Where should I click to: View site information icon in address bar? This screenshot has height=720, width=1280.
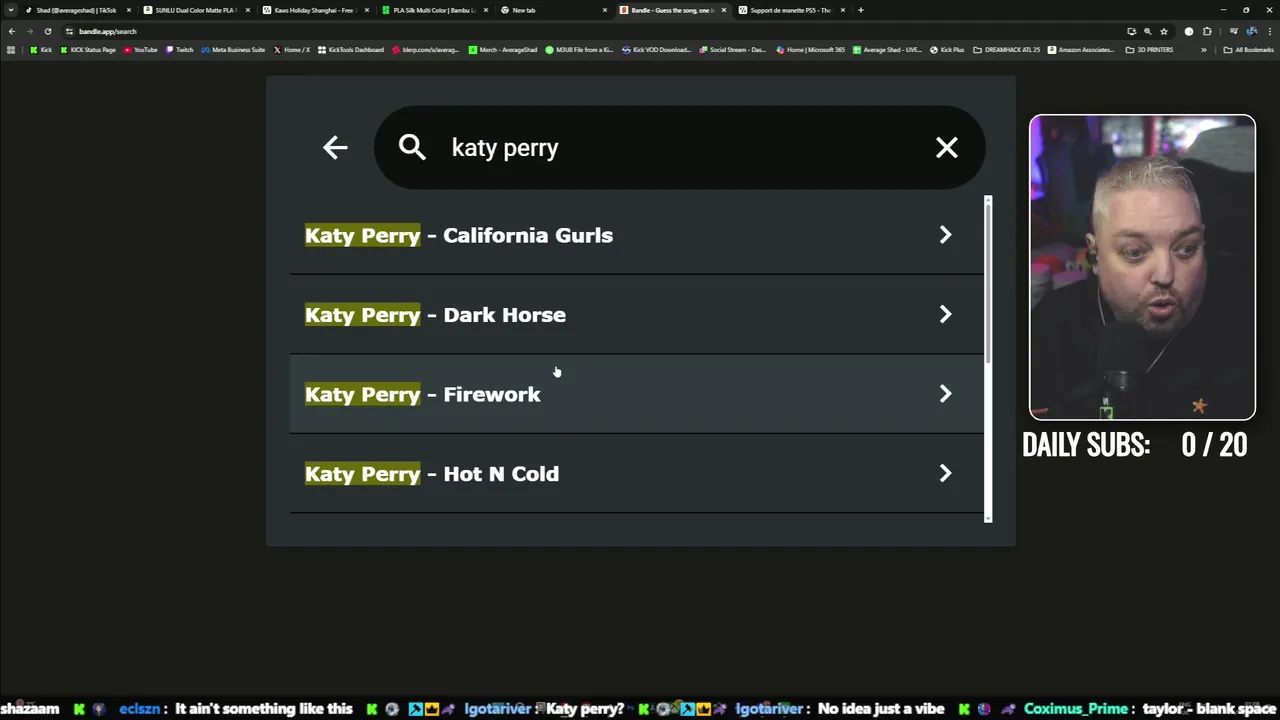point(69,31)
